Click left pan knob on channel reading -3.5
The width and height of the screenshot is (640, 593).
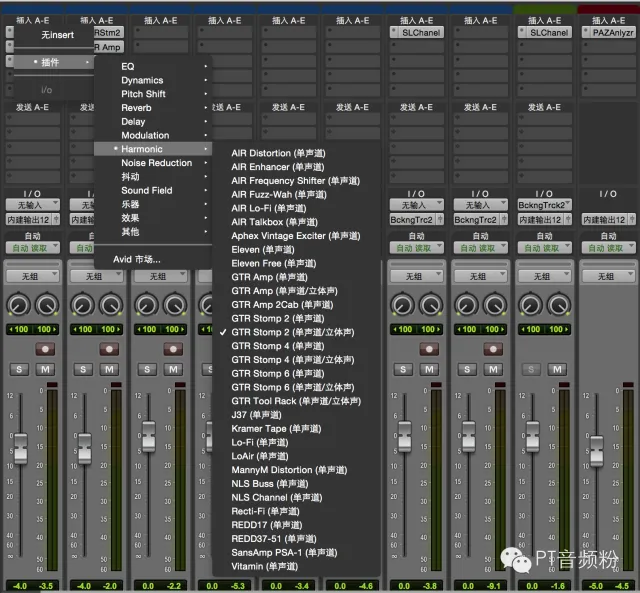point(18,305)
